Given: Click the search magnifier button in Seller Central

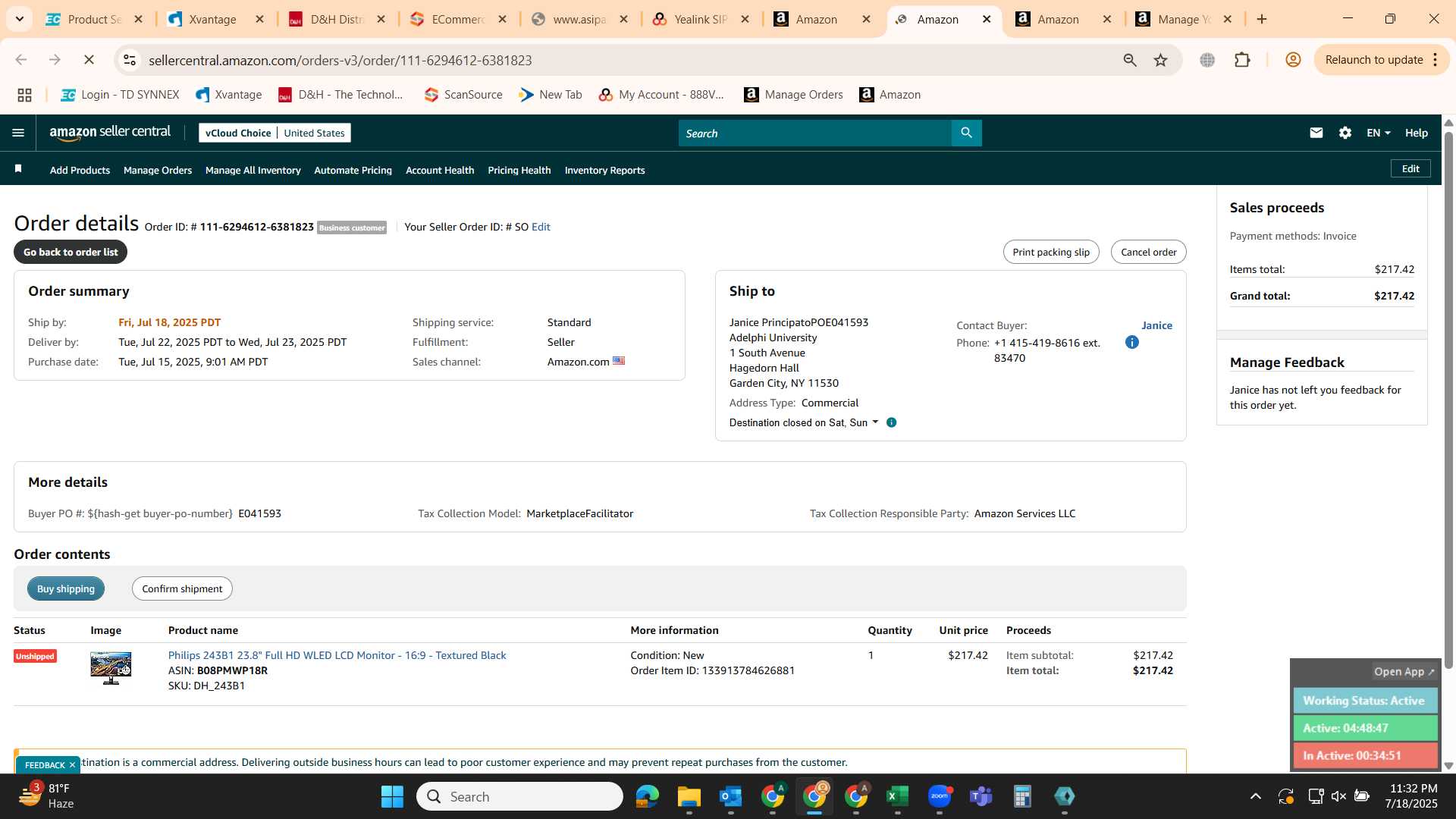Looking at the screenshot, I should click(x=966, y=133).
